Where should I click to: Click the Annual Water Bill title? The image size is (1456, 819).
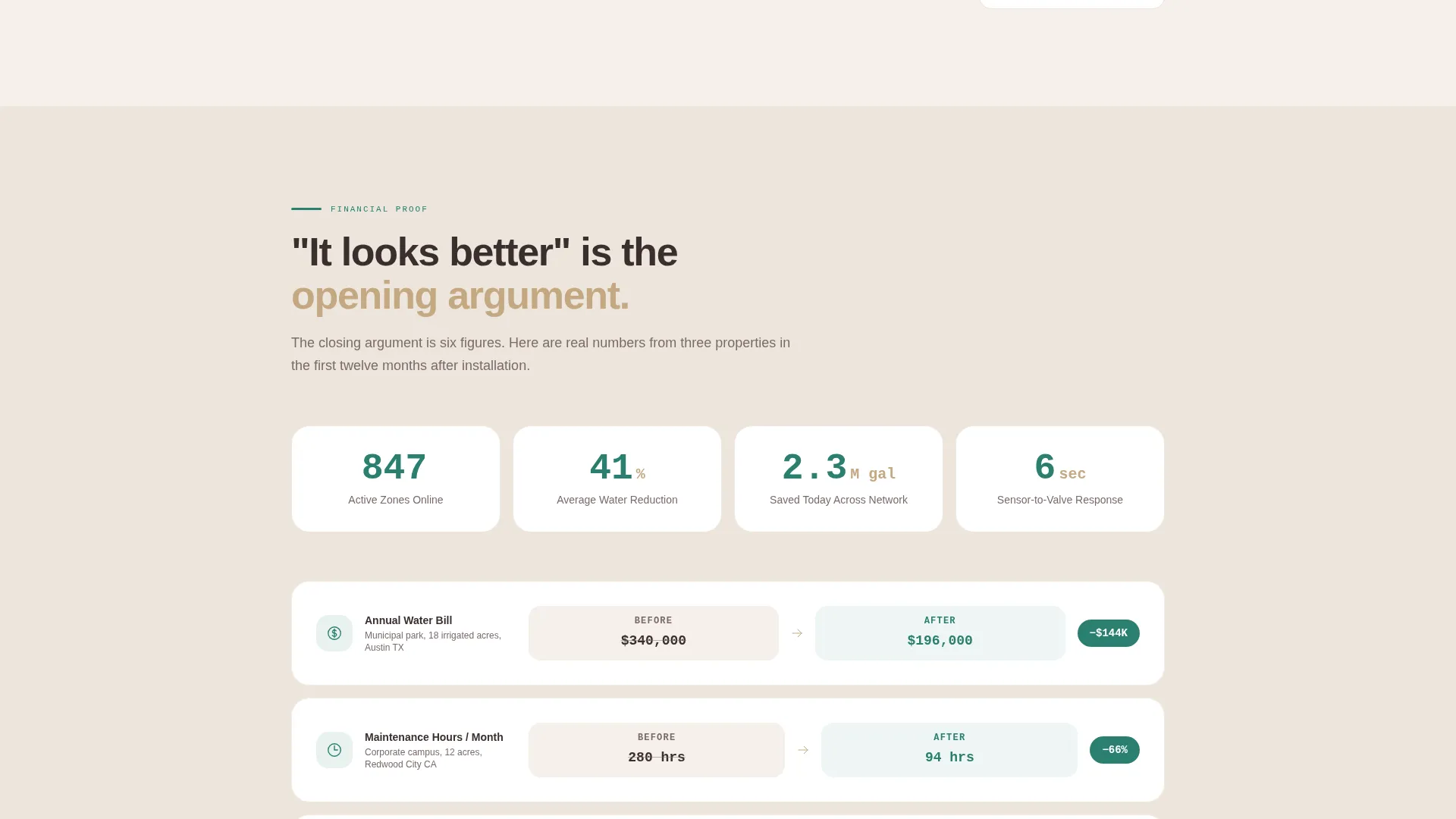pyautogui.click(x=408, y=620)
